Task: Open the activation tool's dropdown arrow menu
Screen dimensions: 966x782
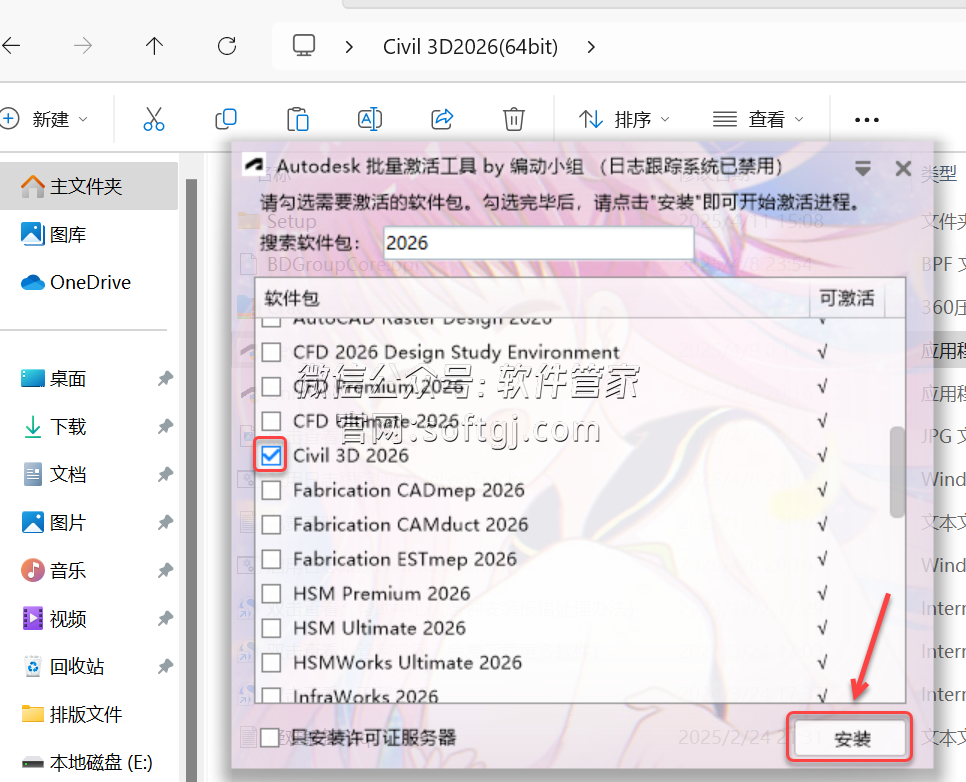Action: 862,168
